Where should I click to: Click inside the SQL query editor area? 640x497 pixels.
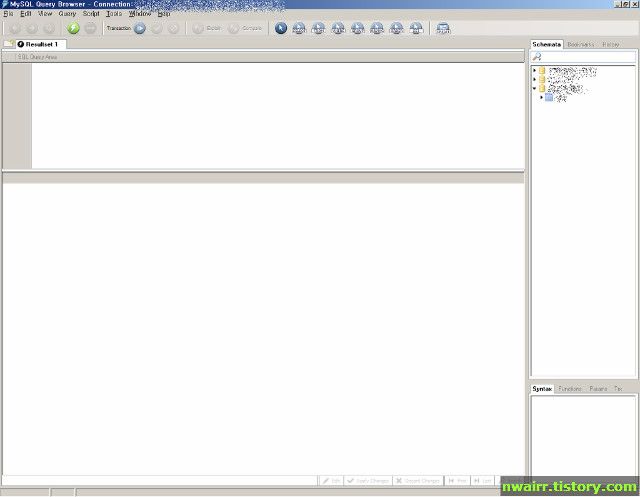coord(278,115)
